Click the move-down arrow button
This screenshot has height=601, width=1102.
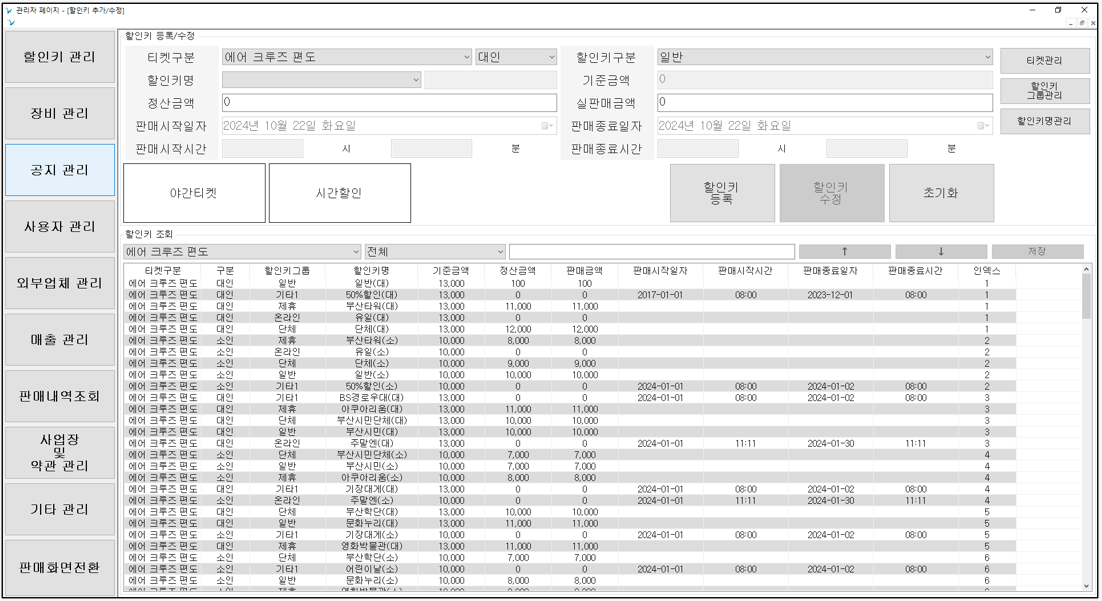point(940,252)
